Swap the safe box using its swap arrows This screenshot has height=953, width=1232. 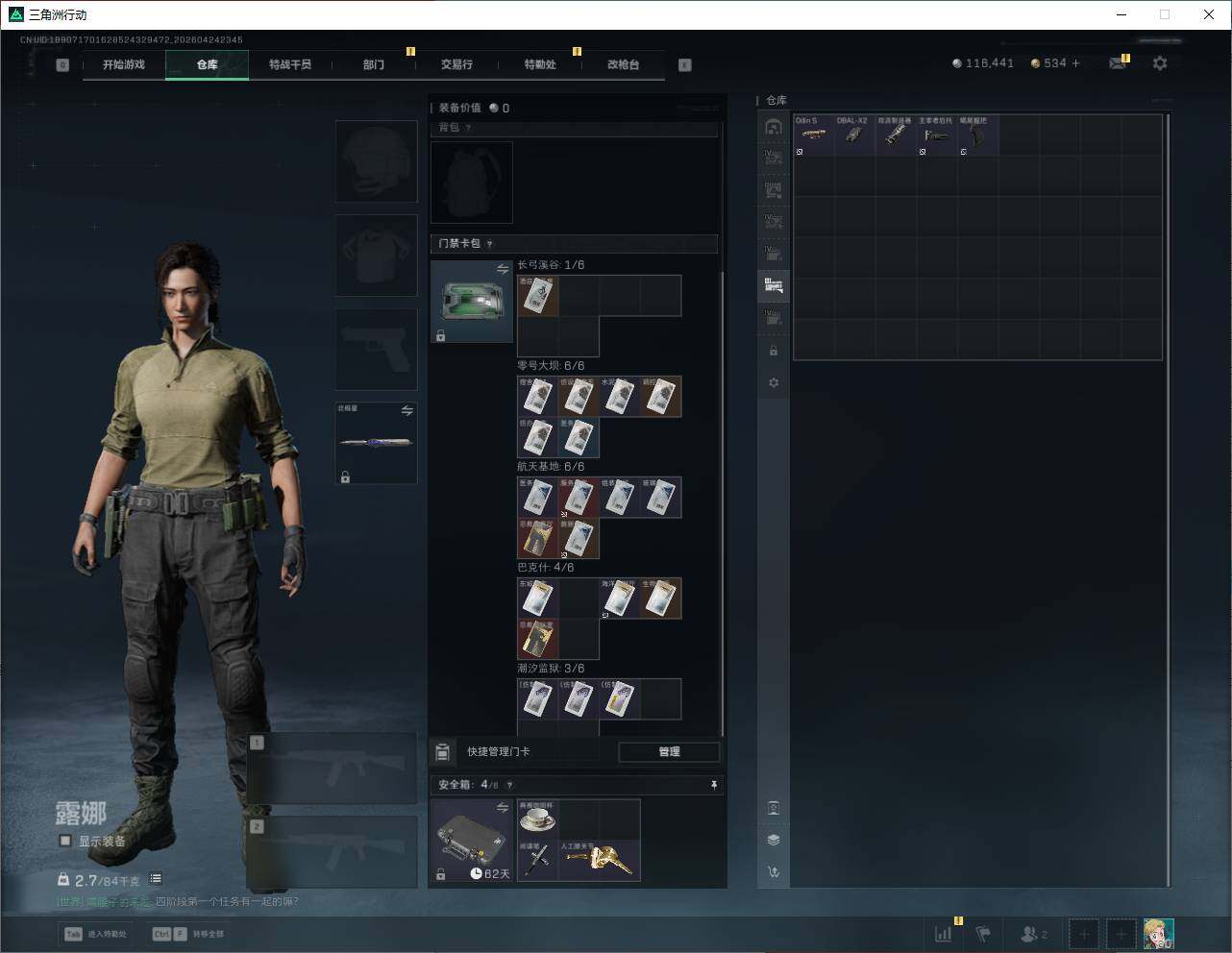pyautogui.click(x=503, y=808)
